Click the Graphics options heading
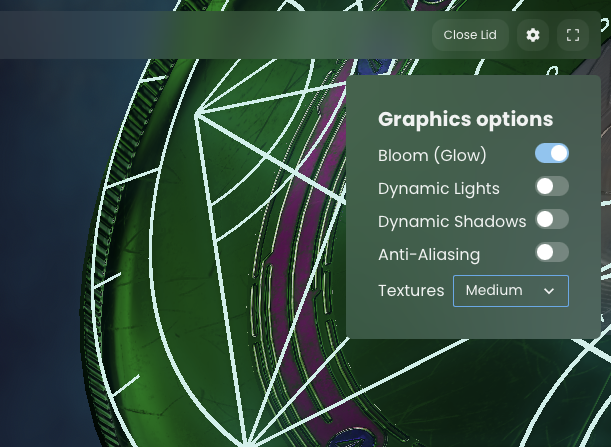Viewport: 611px width, 447px height. tap(465, 119)
